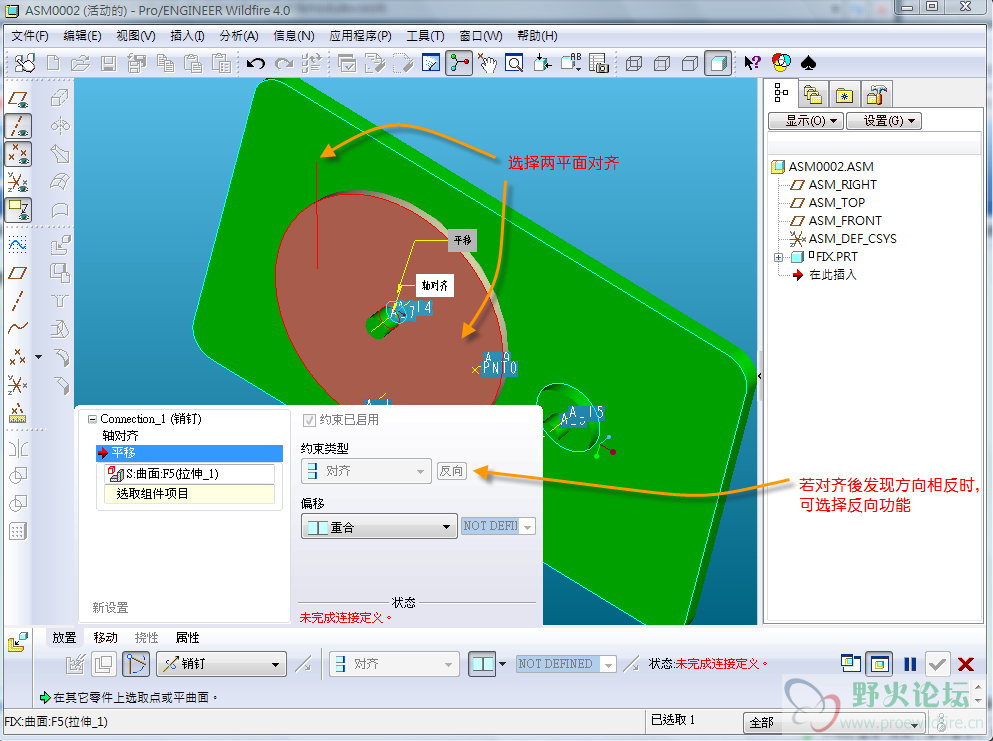The image size is (993, 741).
Task: Click the pan hand view icon
Action: [x=487, y=63]
